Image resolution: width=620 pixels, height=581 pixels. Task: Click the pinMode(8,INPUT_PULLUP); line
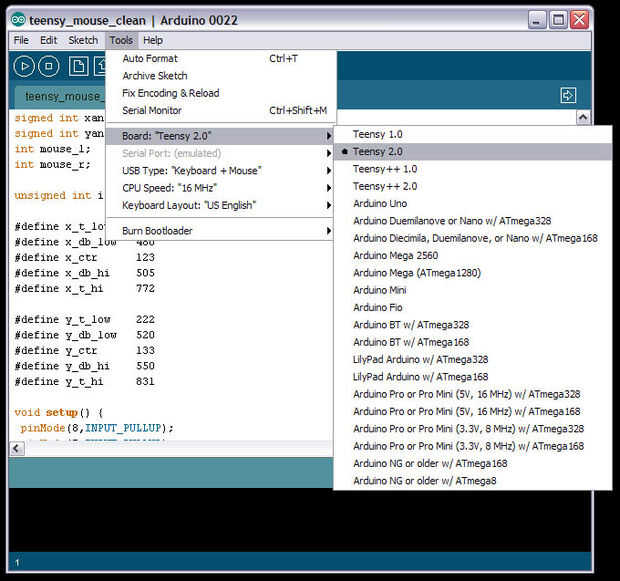[97, 428]
